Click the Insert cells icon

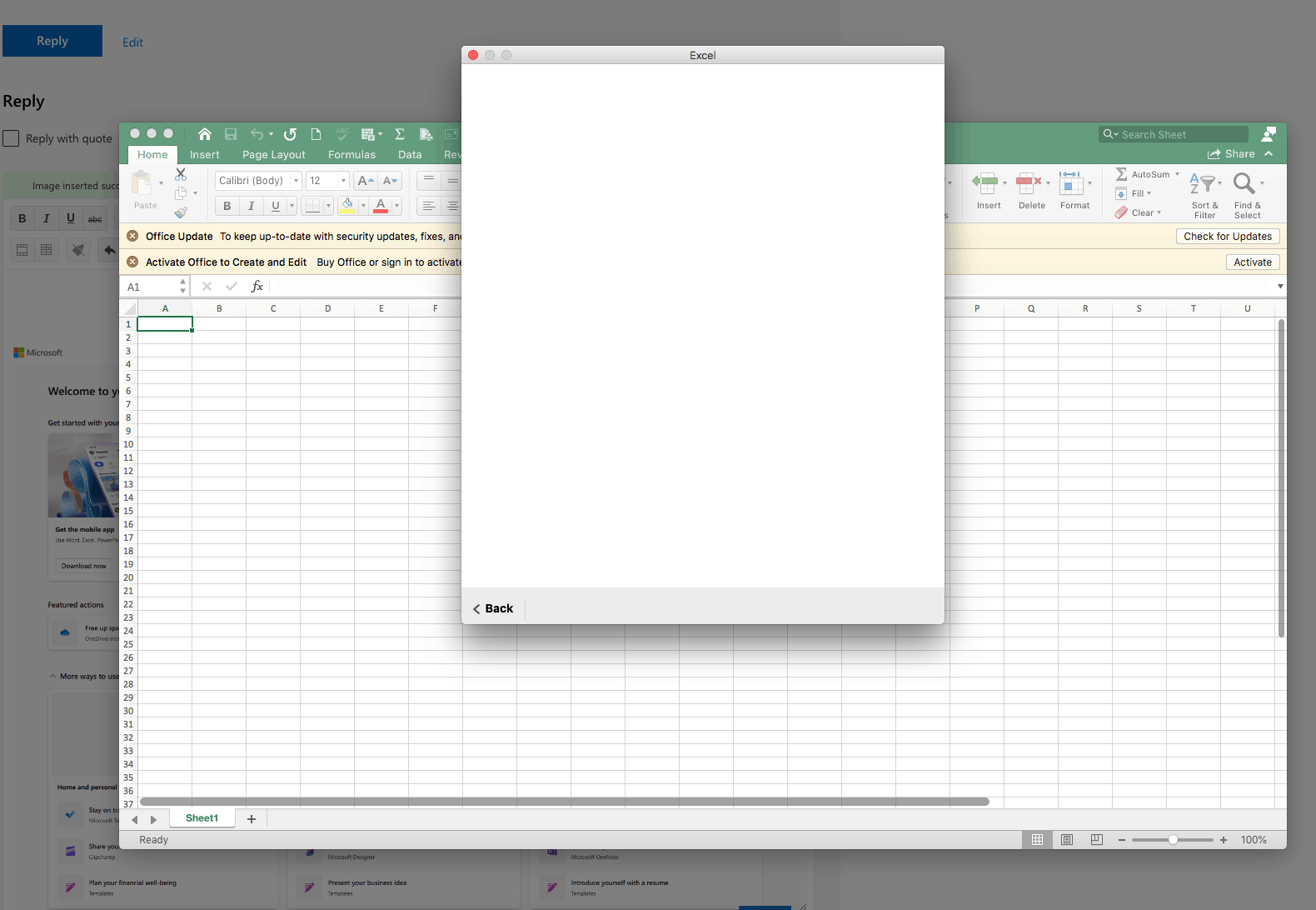[985, 182]
